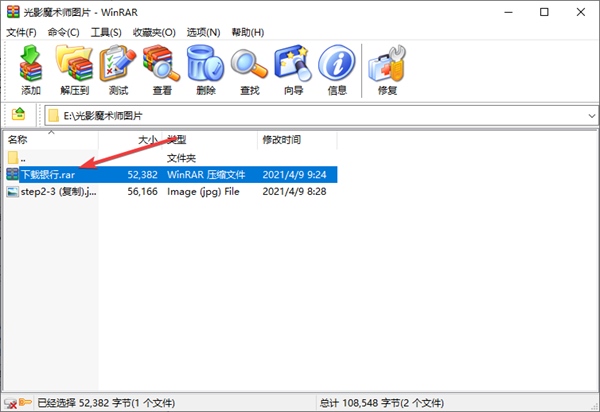Click the WinRAR app icon in title bar
The image size is (600, 412).
pyautogui.click(x=13, y=12)
